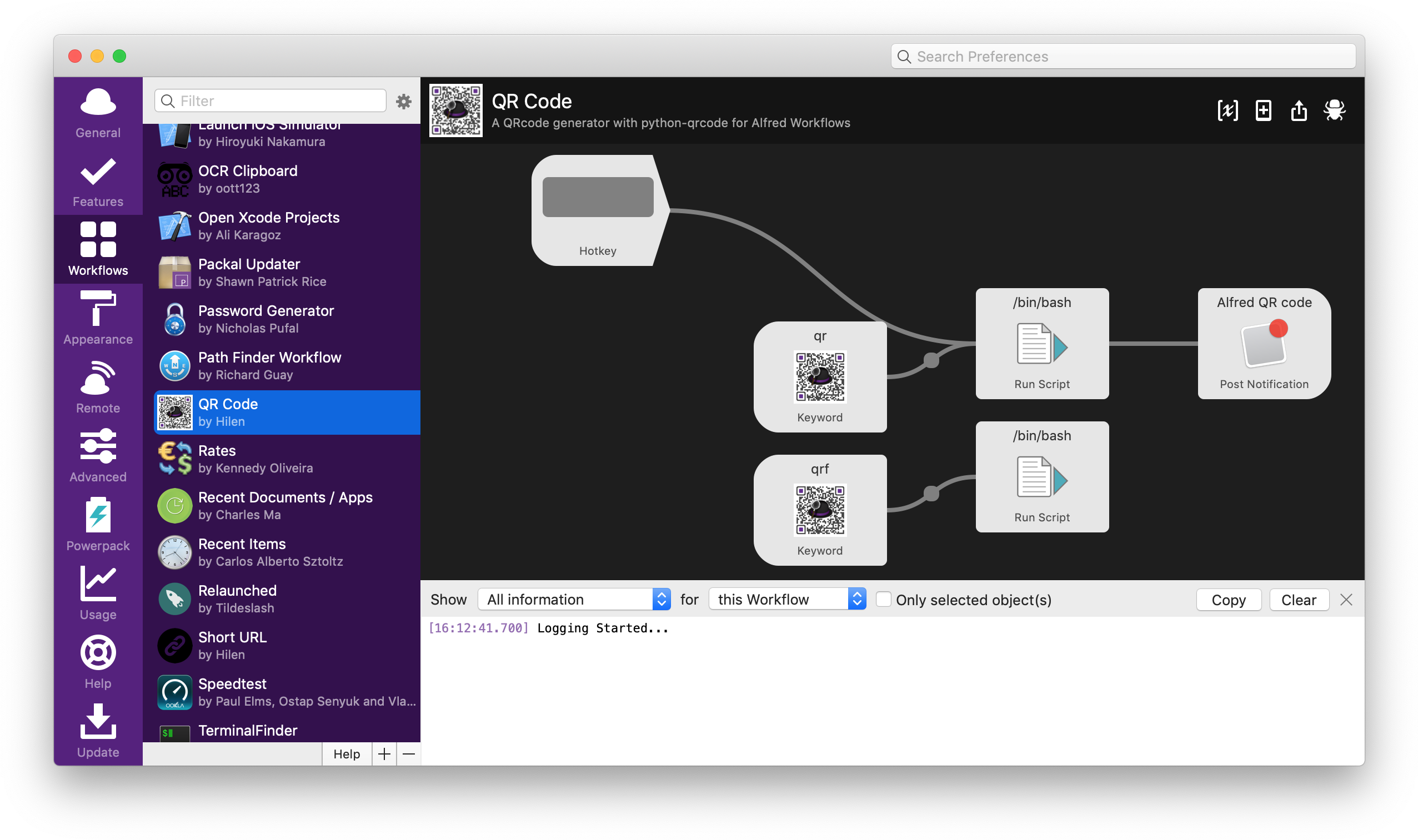1418x840 pixels.
Task: Click the qr keyword connector dot
Action: pos(931,360)
